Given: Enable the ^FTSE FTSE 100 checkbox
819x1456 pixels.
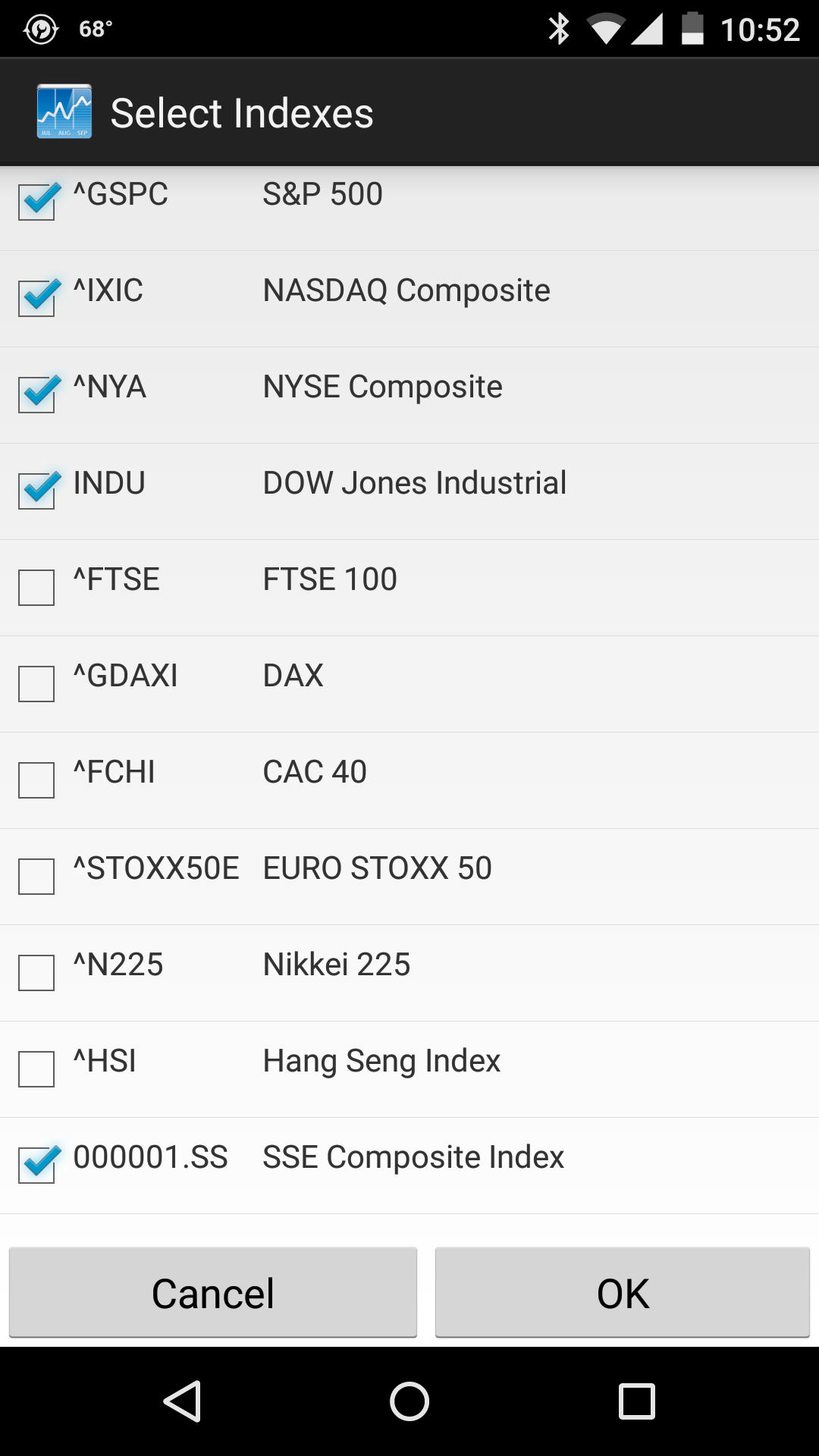Looking at the screenshot, I should (36, 588).
